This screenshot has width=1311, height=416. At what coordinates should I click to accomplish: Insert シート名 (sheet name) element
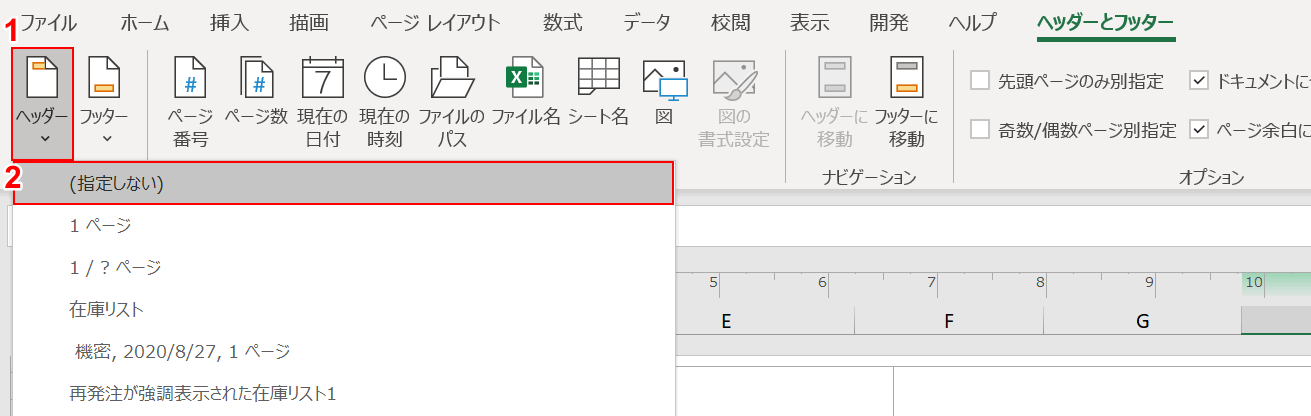(x=598, y=100)
